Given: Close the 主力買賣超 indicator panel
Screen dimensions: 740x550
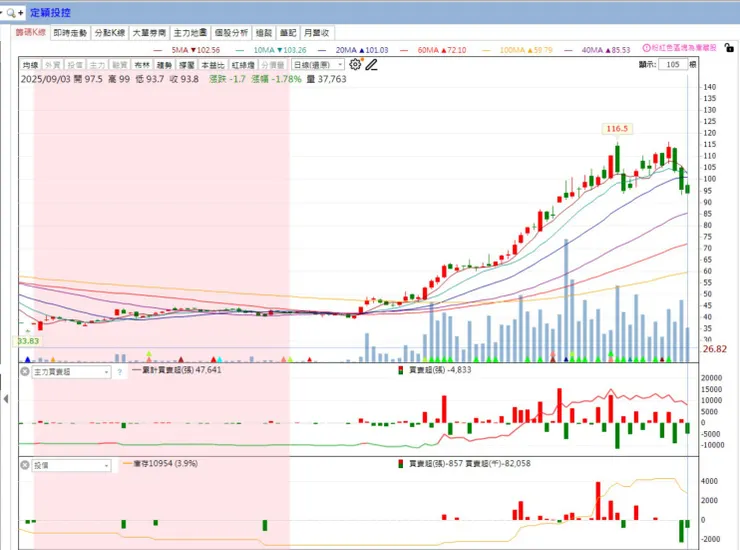Looking at the screenshot, I should tap(25, 372).
